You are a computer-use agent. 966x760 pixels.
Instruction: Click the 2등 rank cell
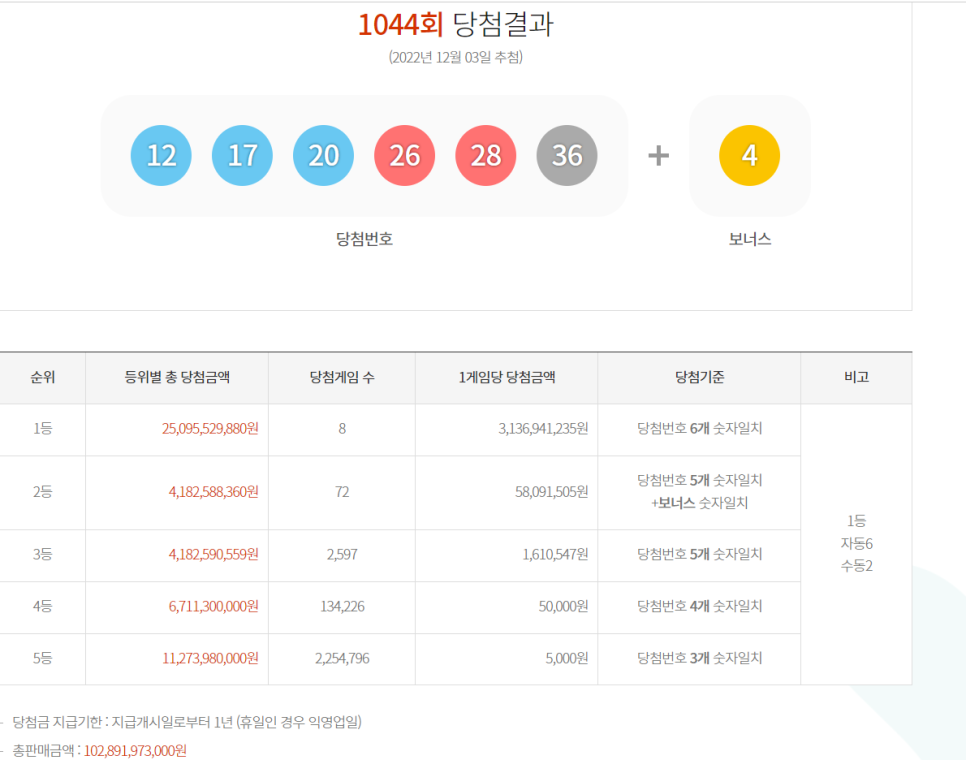click(x=43, y=492)
